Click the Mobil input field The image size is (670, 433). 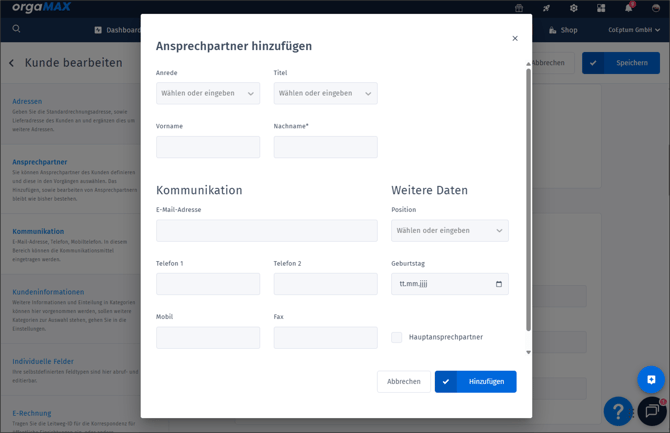(x=208, y=338)
